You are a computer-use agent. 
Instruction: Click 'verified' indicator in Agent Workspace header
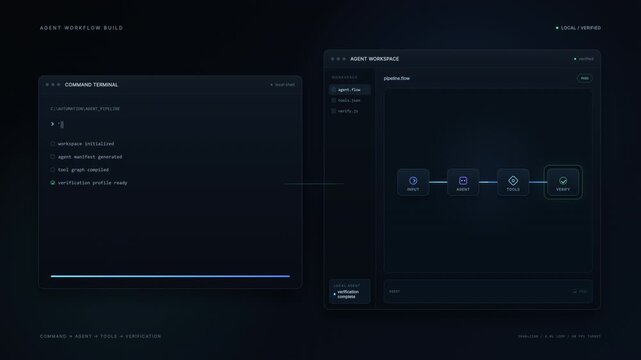pos(584,59)
